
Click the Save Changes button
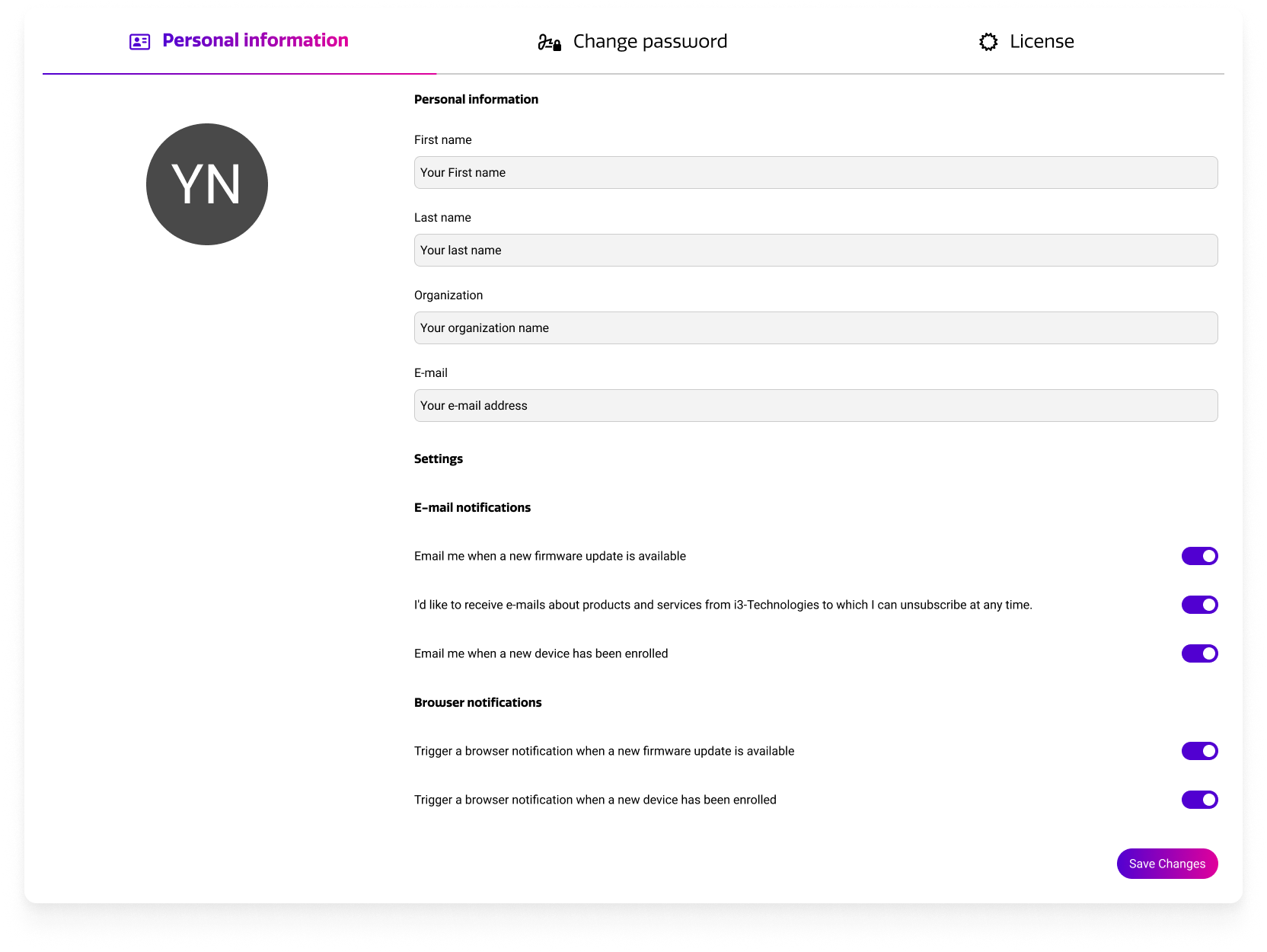click(1166, 864)
